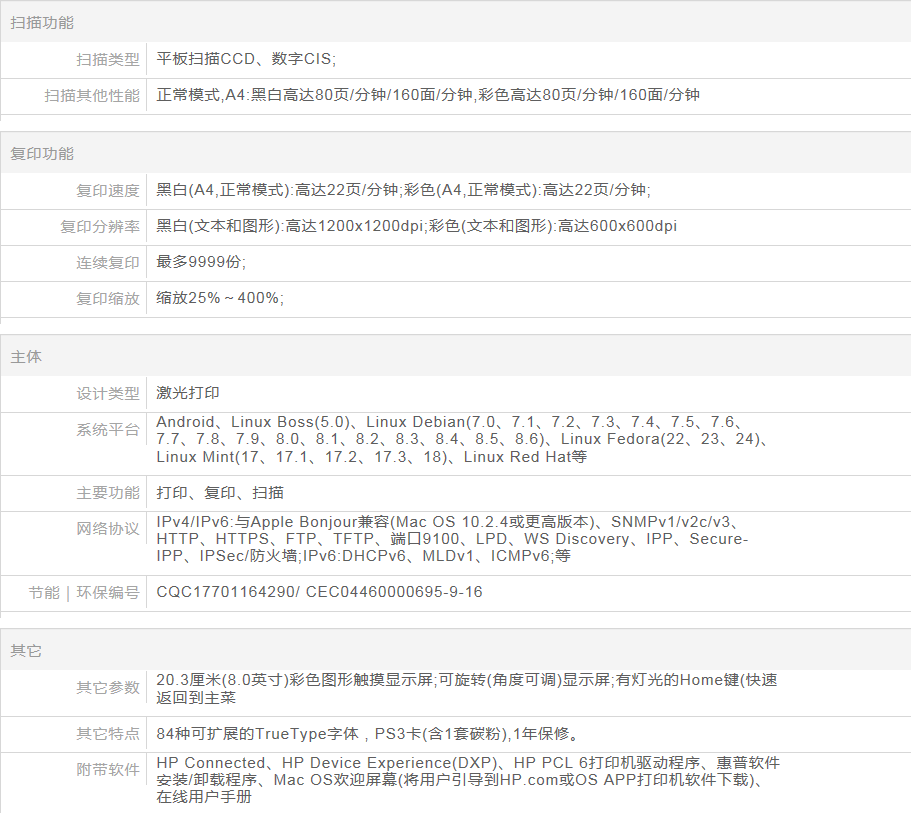This screenshot has width=911, height=813.
Task: Select the 网络协议 row label
Action: pos(108,529)
